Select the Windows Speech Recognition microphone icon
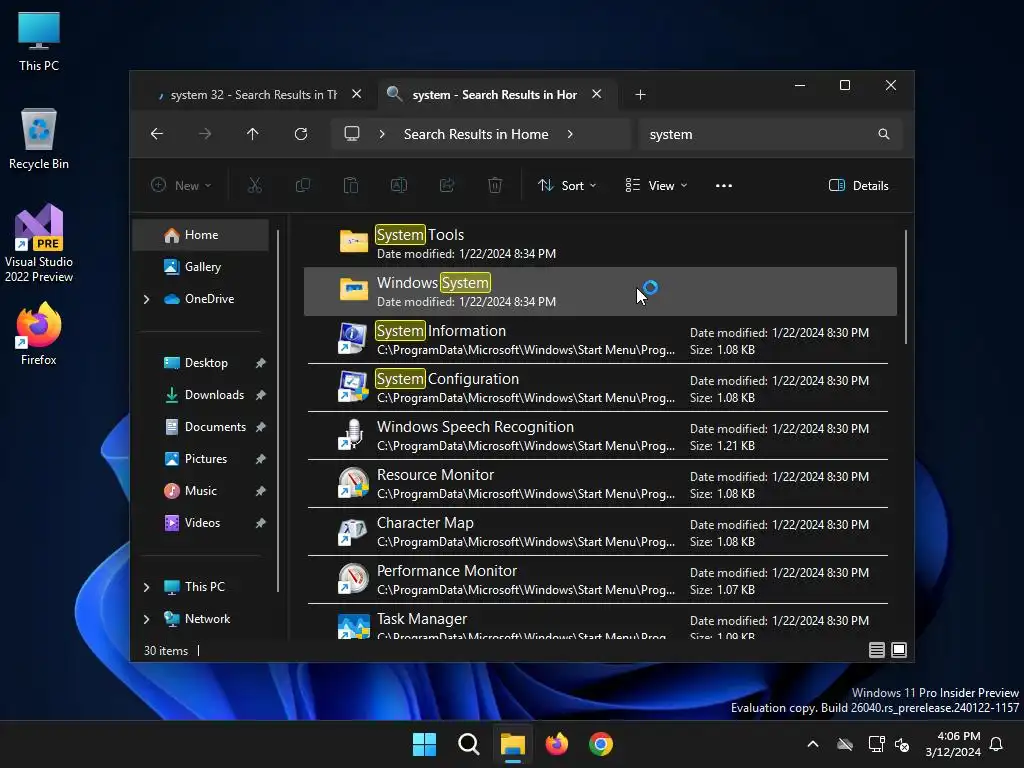This screenshot has height=768, width=1024. [x=353, y=434]
